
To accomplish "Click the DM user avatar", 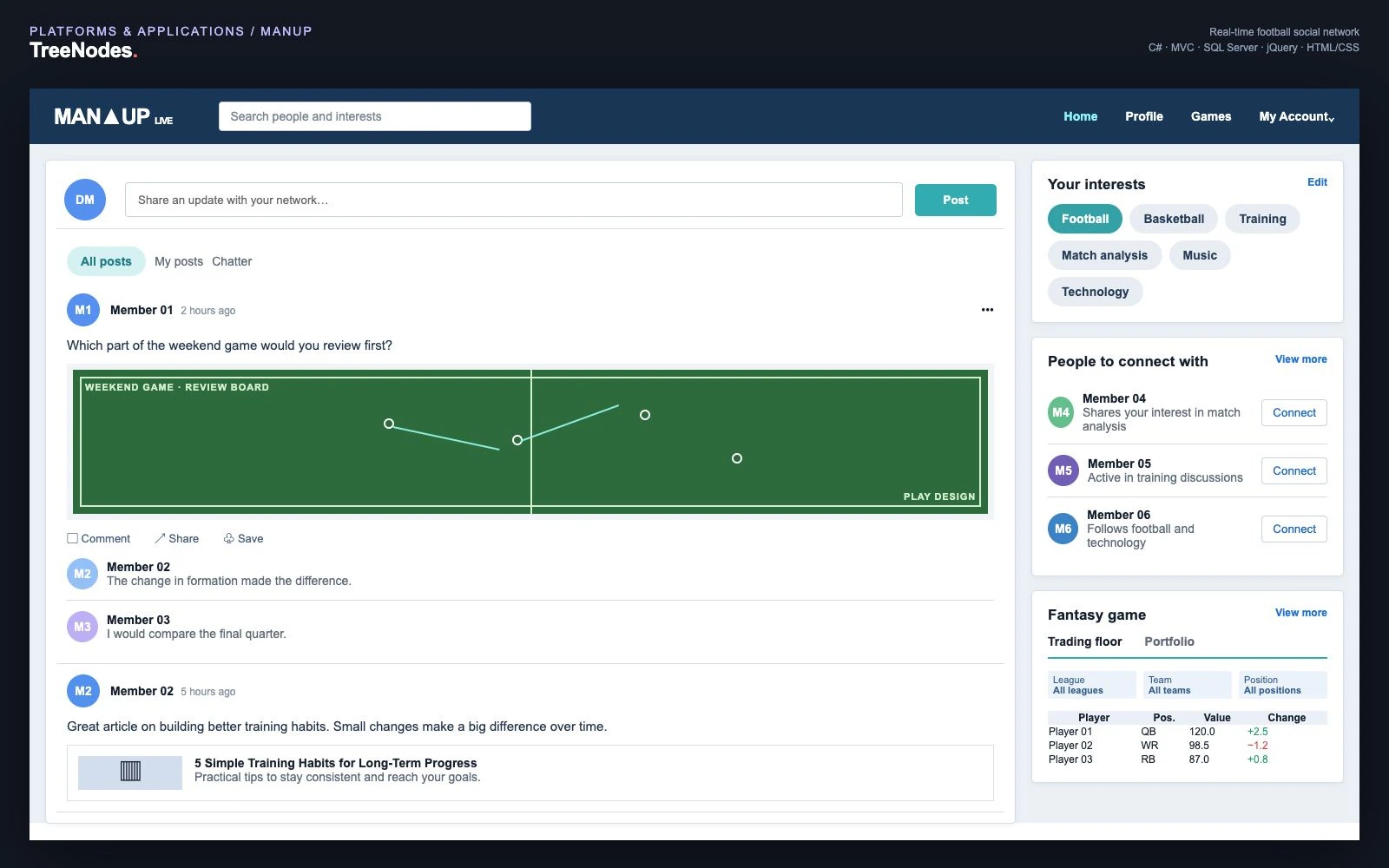I will [x=85, y=200].
